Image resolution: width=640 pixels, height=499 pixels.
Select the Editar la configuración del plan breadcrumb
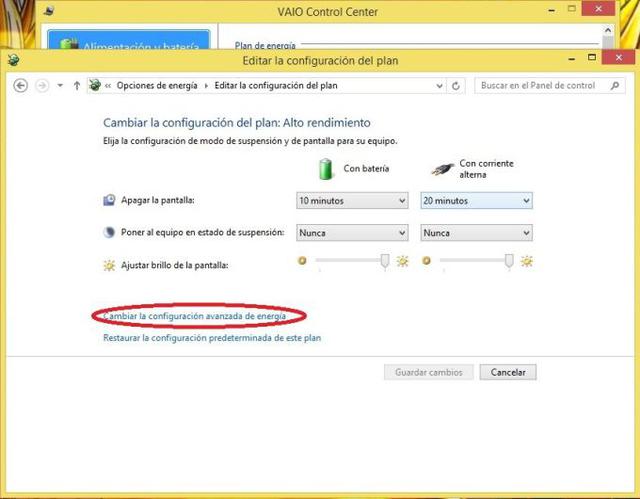(276, 86)
